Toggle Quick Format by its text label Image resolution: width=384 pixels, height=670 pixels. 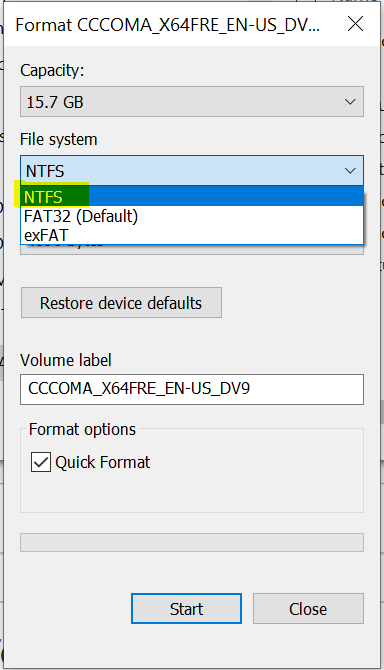tap(103, 462)
